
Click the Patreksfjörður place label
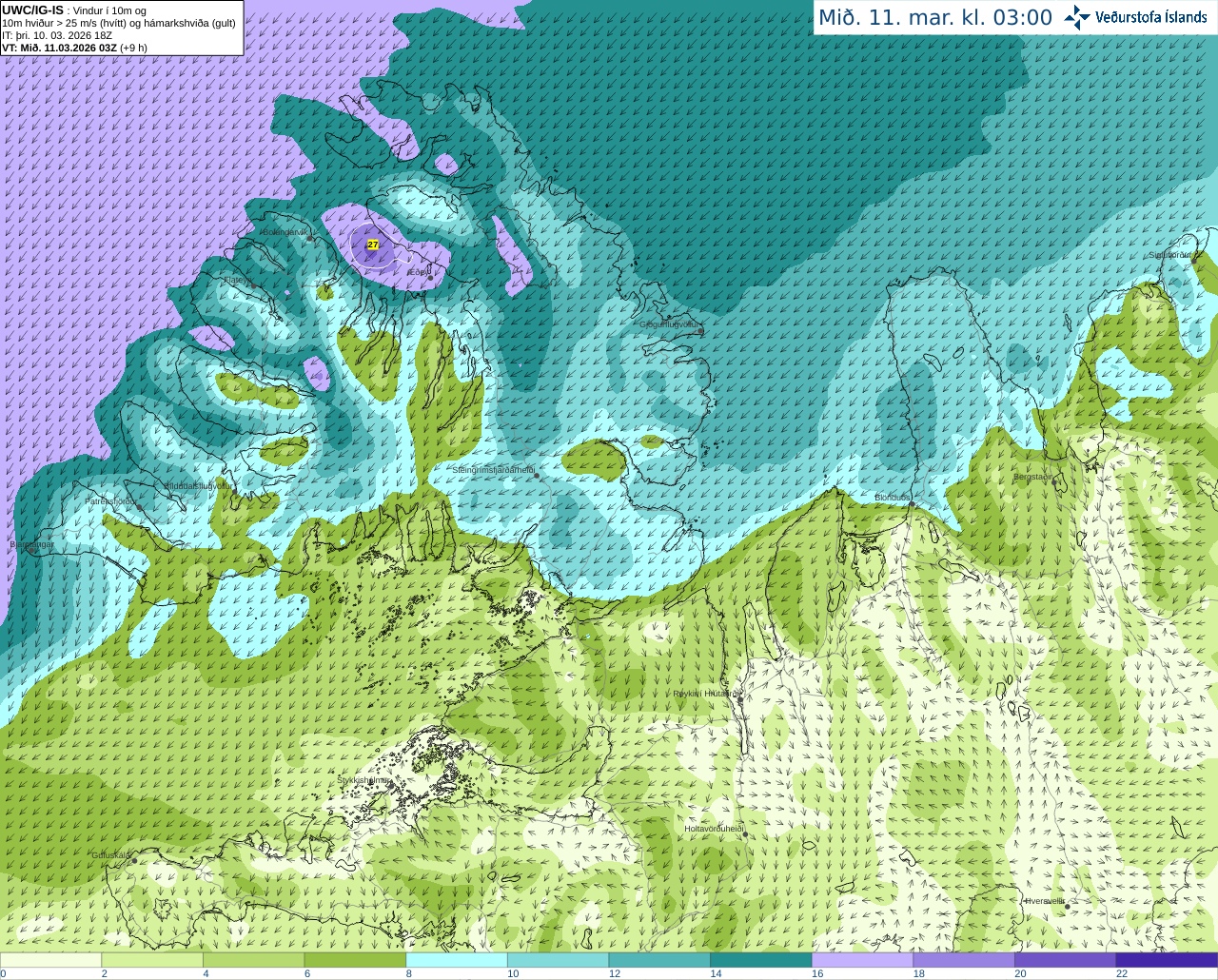pos(111,500)
